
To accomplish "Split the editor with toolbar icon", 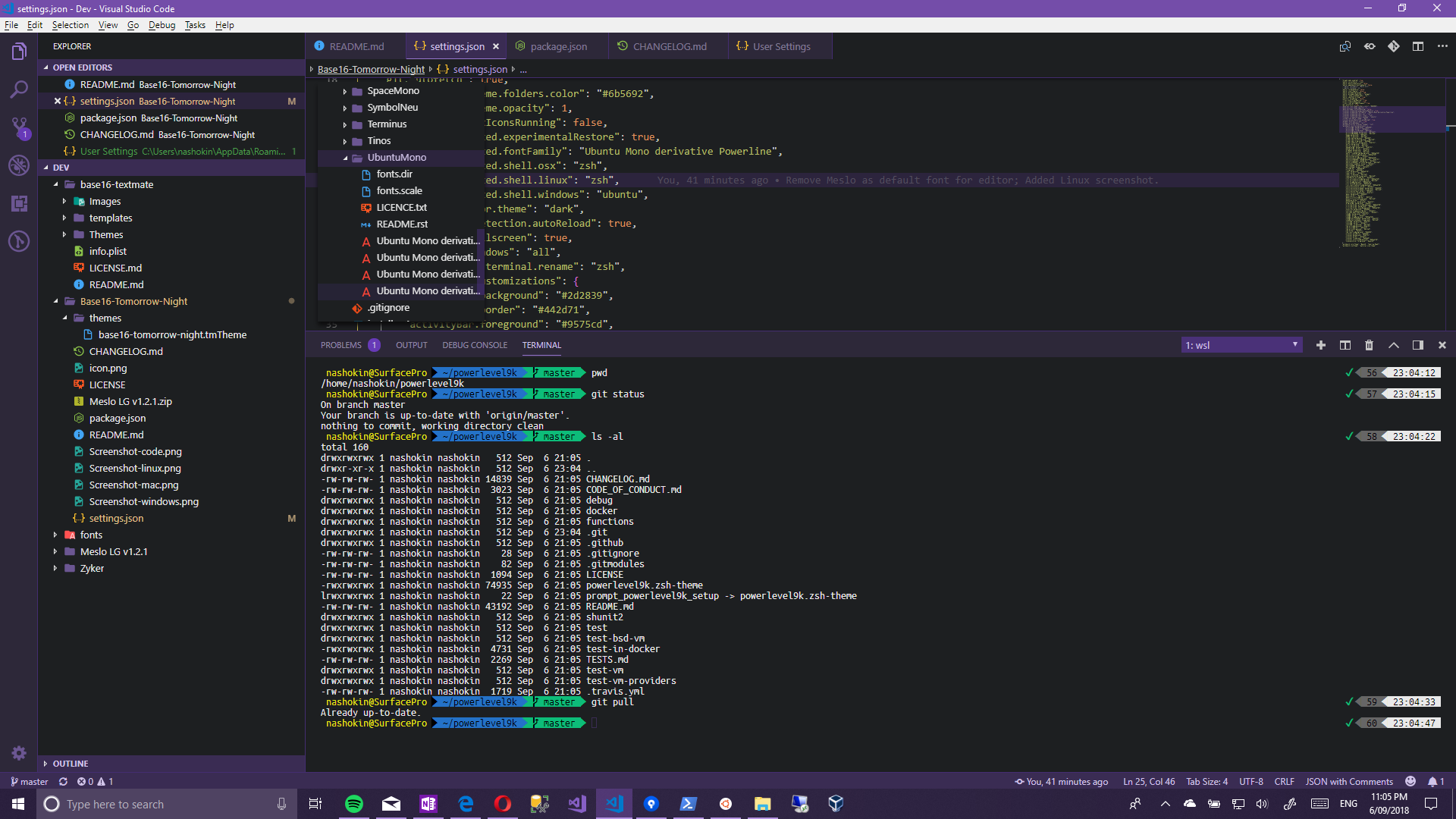I will click(1417, 46).
